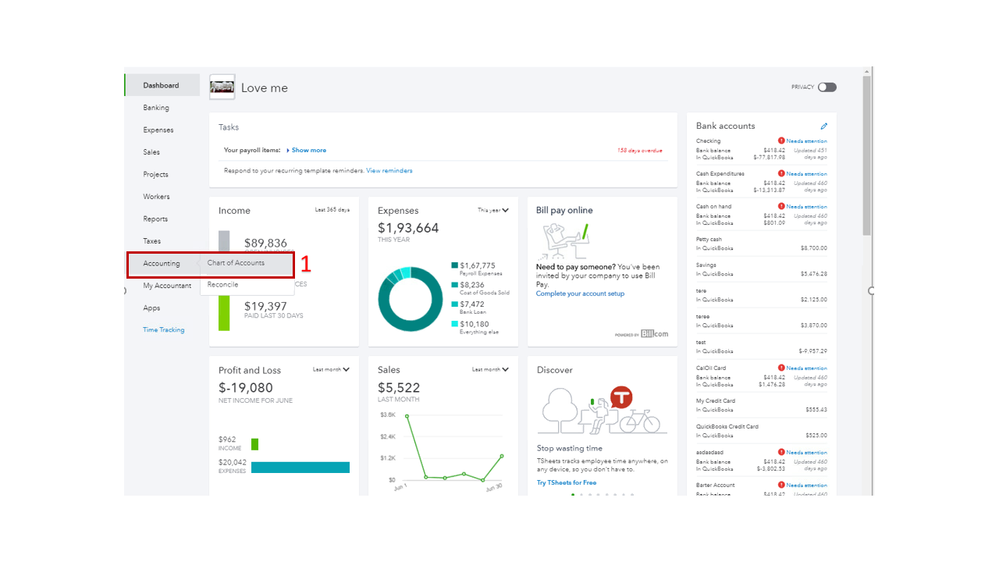The height and width of the screenshot is (562, 999).
Task: Click the company logo thumbnail beside Love me
Action: [222, 87]
